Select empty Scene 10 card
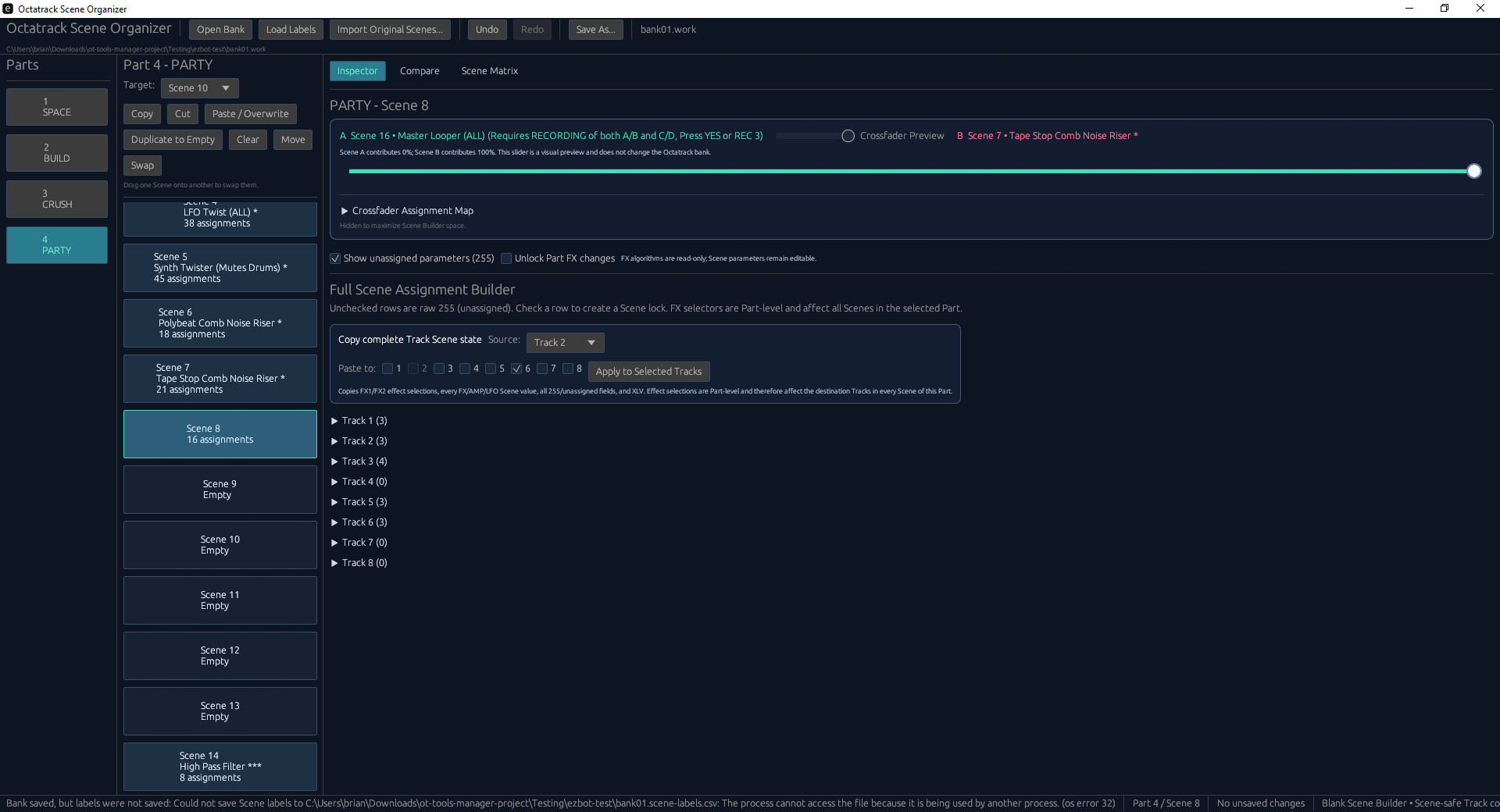The image size is (1500, 812). click(x=220, y=545)
